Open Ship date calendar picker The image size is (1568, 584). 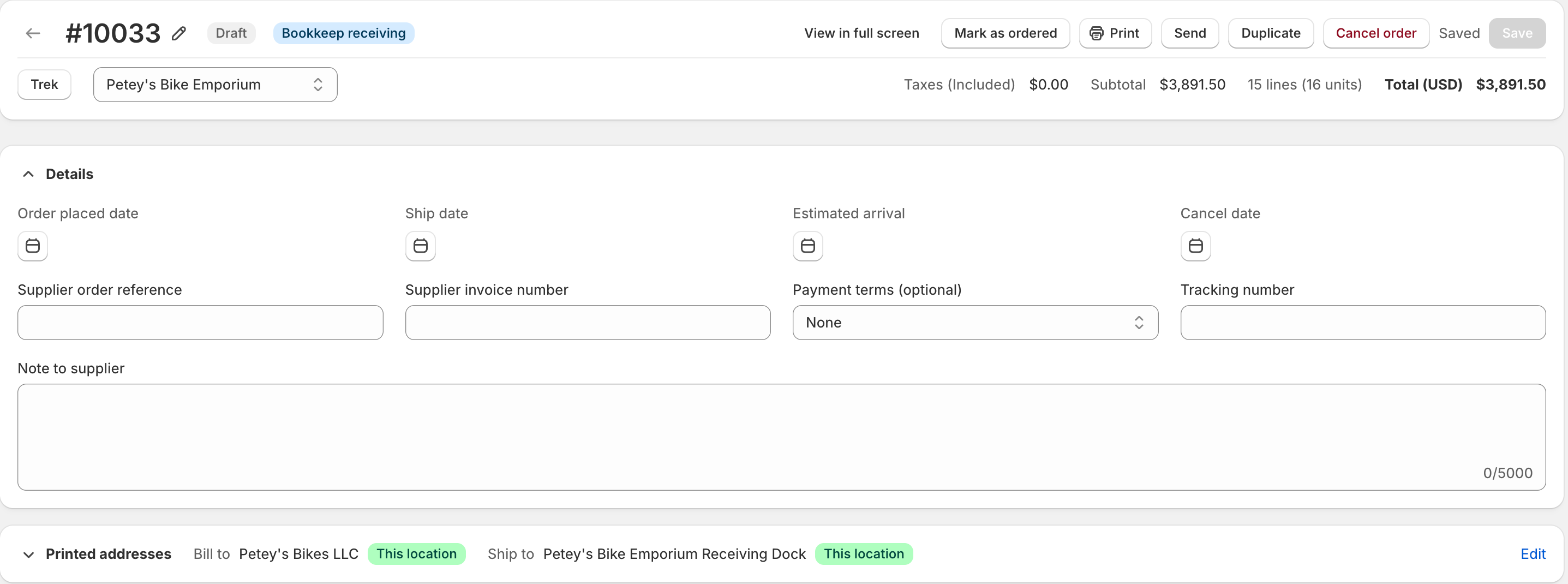pos(420,246)
